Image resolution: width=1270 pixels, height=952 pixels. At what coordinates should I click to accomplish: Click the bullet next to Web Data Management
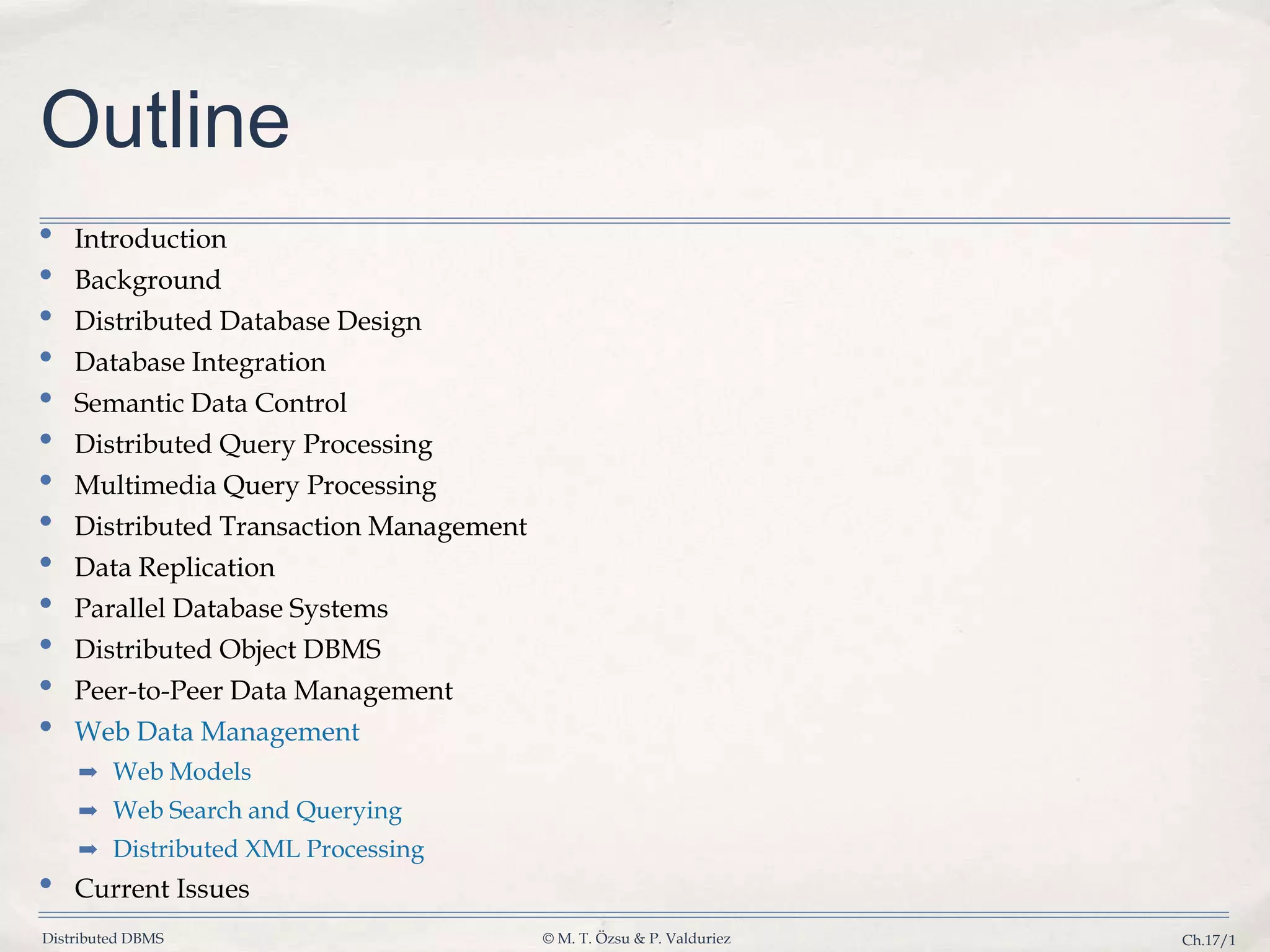(45, 726)
